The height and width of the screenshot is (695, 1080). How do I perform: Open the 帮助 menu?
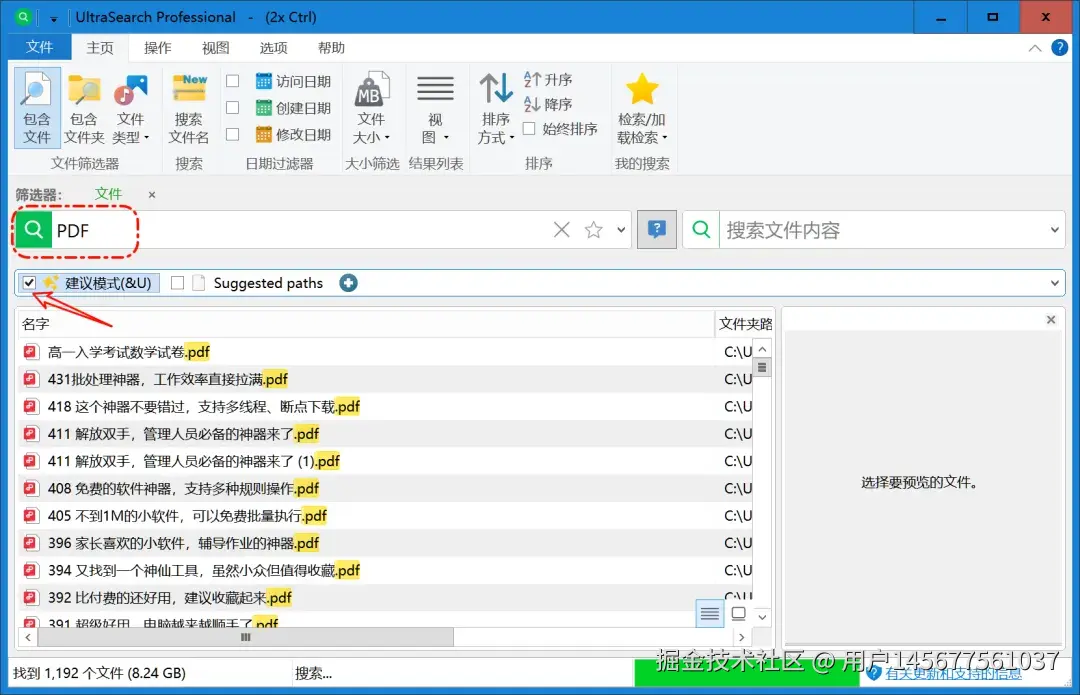331,47
